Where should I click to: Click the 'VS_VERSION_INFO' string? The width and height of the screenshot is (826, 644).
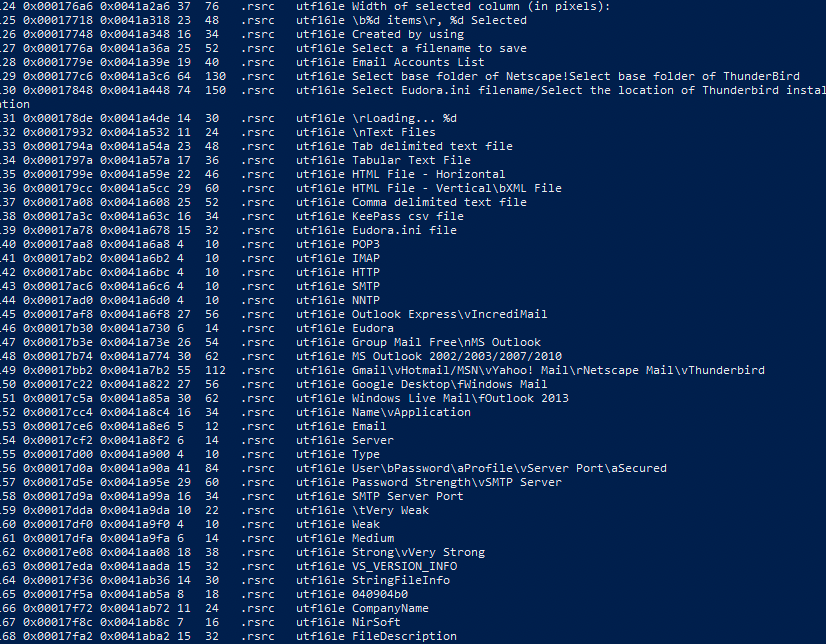pos(404,566)
